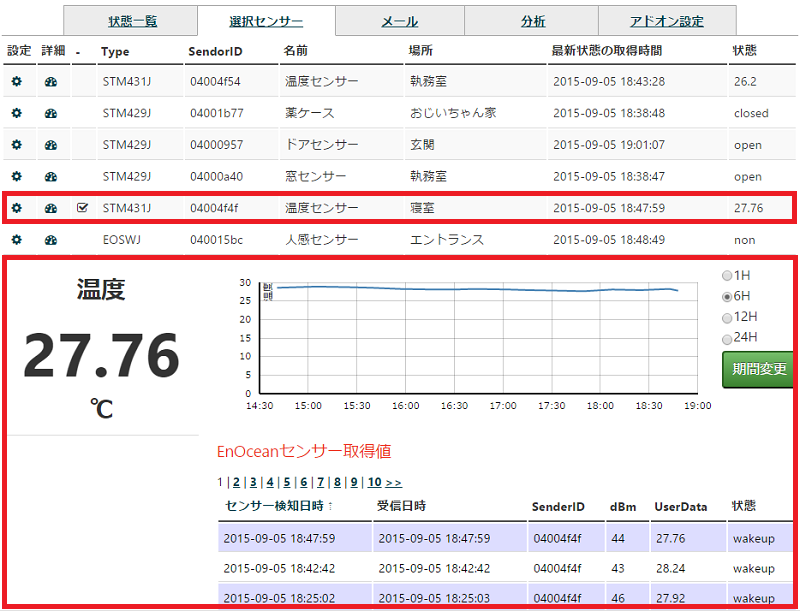Click settings gear for 執務室 温度センサー row

(x=16, y=81)
